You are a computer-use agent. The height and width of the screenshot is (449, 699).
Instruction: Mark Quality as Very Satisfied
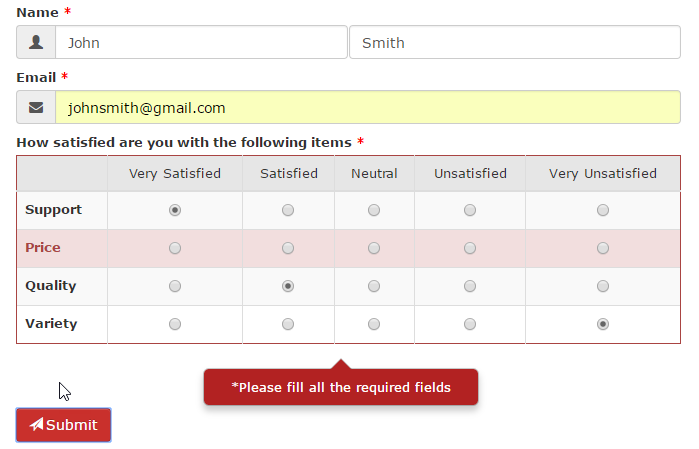(x=175, y=286)
